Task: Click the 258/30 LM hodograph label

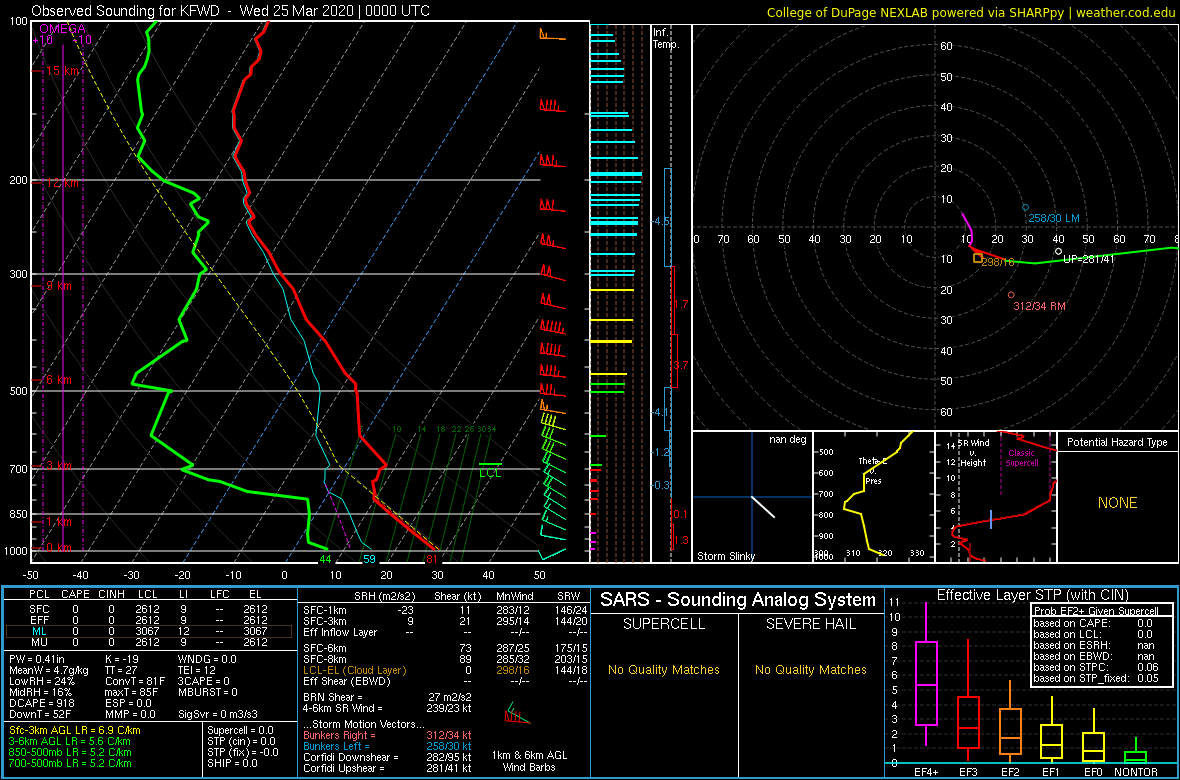Action: (1054, 218)
